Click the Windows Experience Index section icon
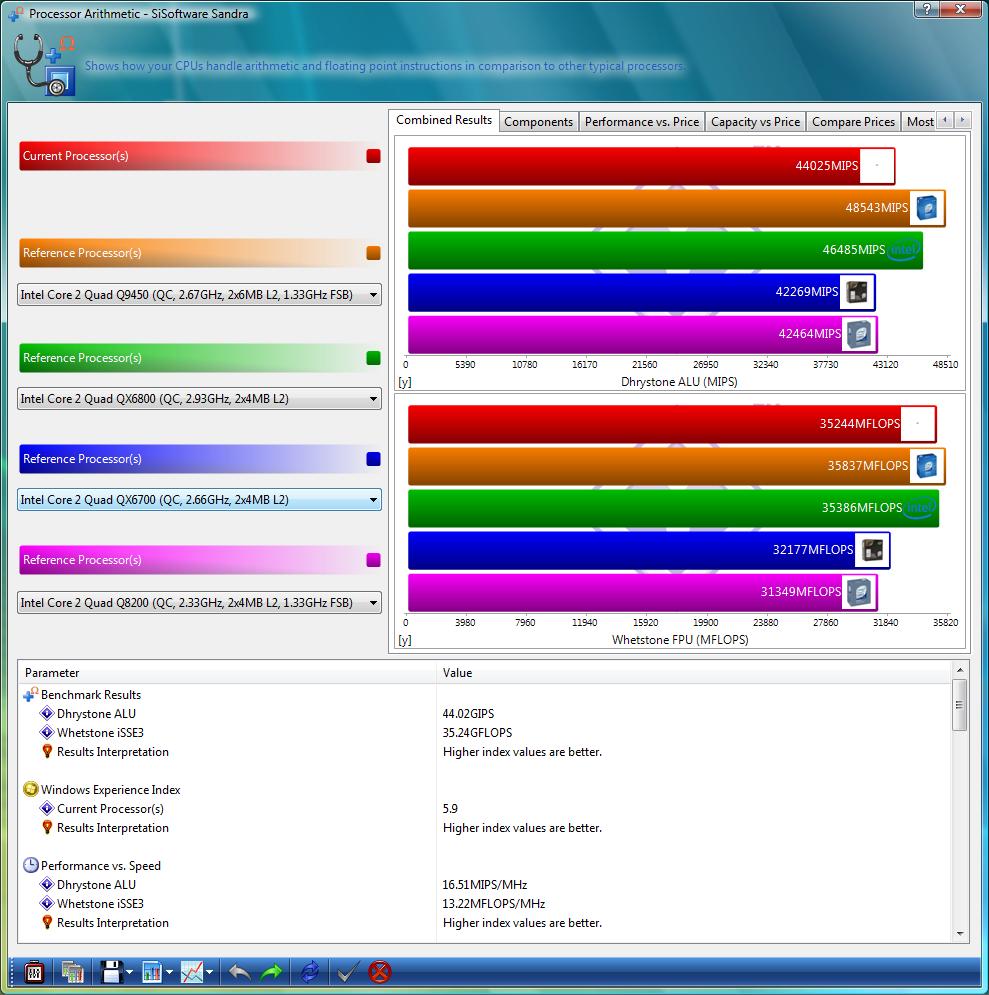Image resolution: width=989 pixels, height=995 pixels. [30, 789]
